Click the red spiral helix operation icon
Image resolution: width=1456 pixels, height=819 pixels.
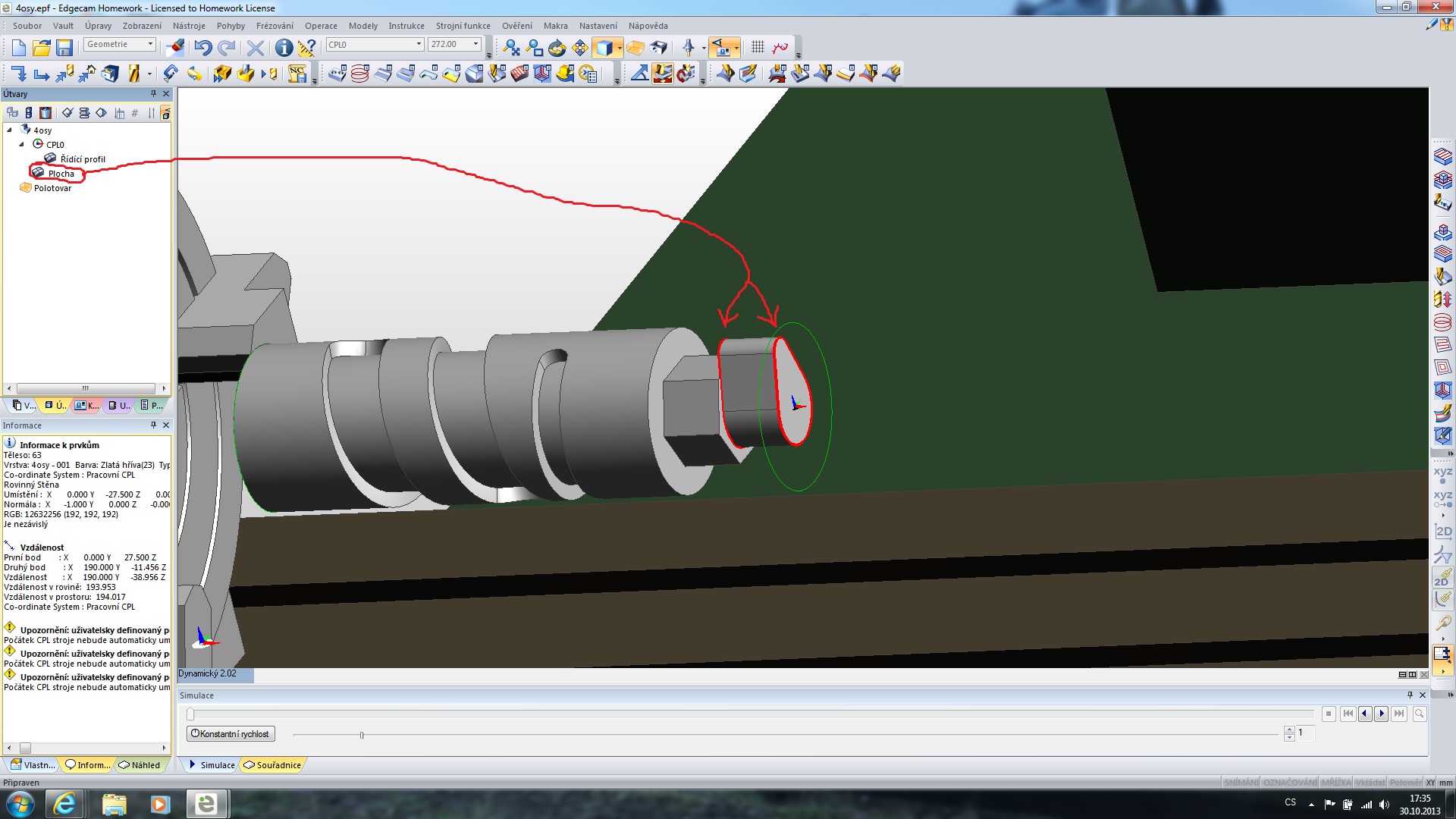(x=360, y=74)
